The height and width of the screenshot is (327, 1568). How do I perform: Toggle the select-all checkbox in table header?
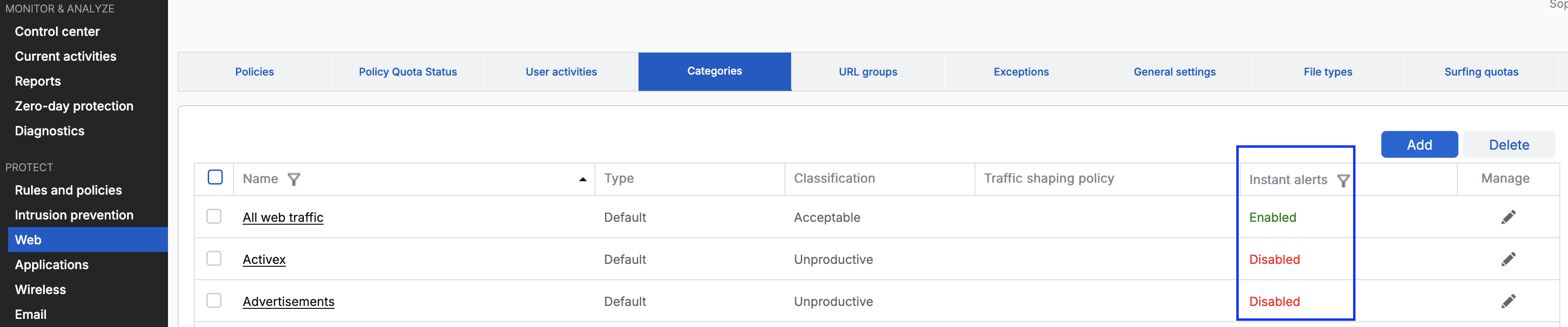click(x=215, y=177)
